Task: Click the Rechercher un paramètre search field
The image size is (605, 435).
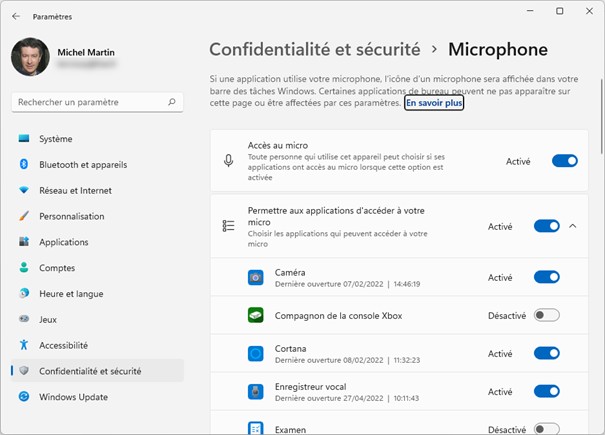Action: (x=90, y=102)
